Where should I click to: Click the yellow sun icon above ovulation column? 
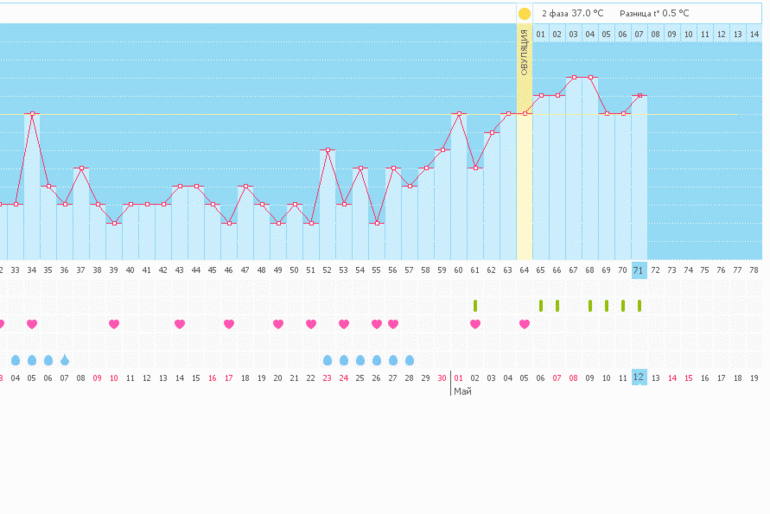click(524, 14)
